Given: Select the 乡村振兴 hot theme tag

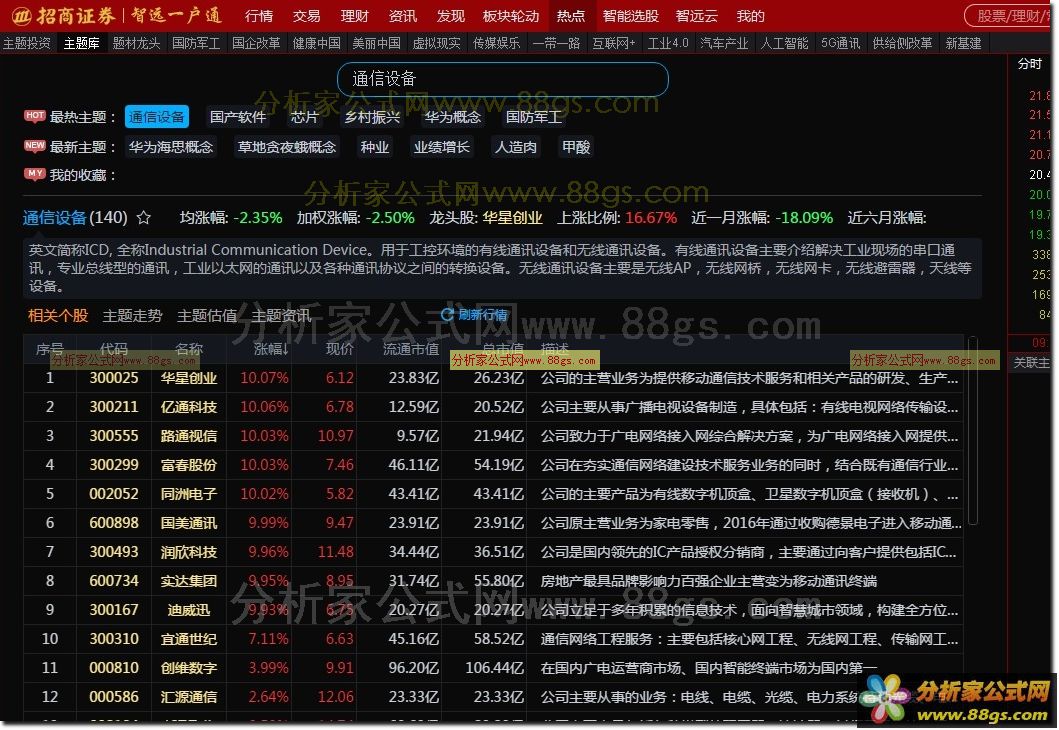Looking at the screenshot, I should [x=373, y=117].
